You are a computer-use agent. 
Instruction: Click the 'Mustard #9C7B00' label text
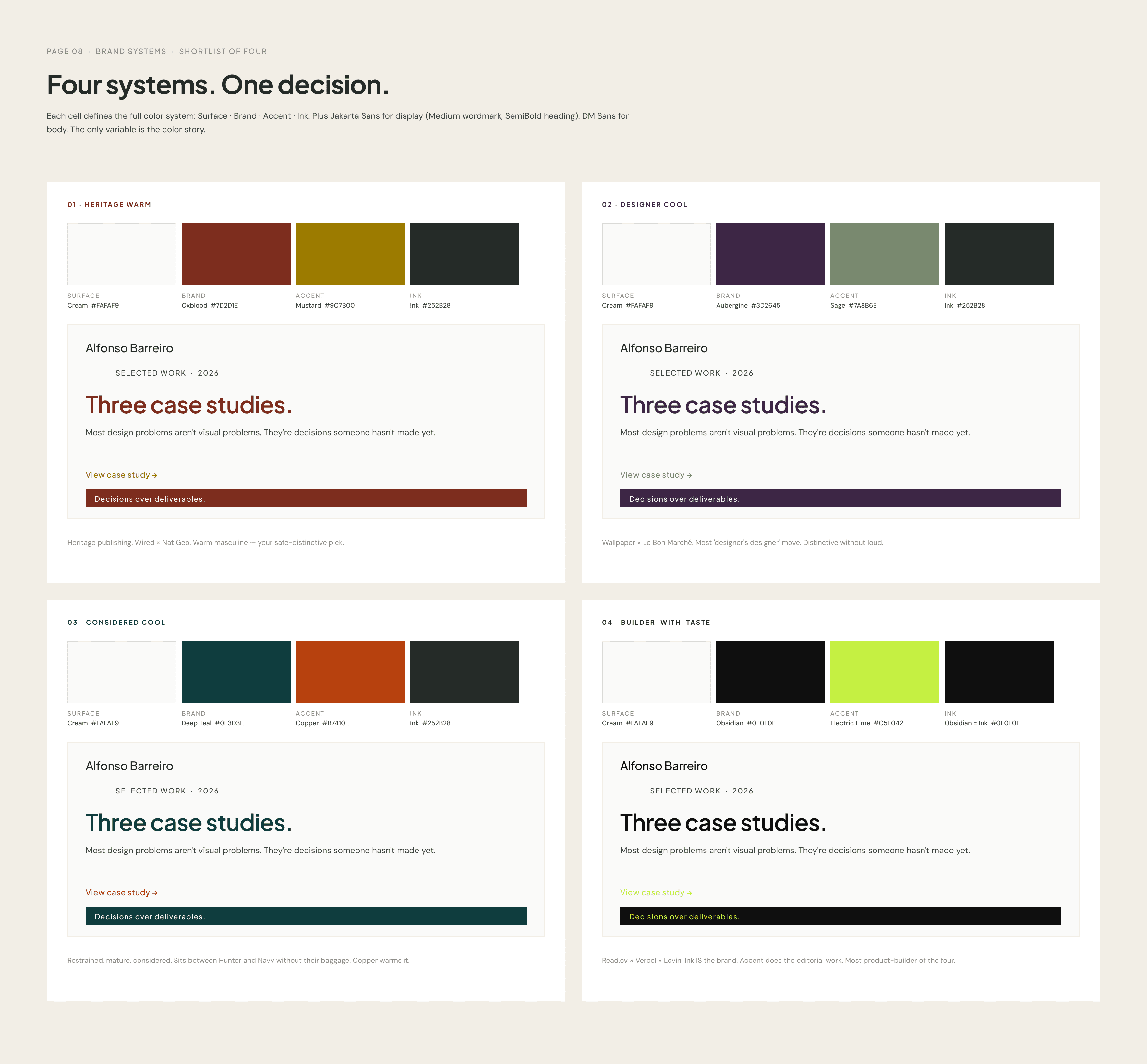coord(325,305)
